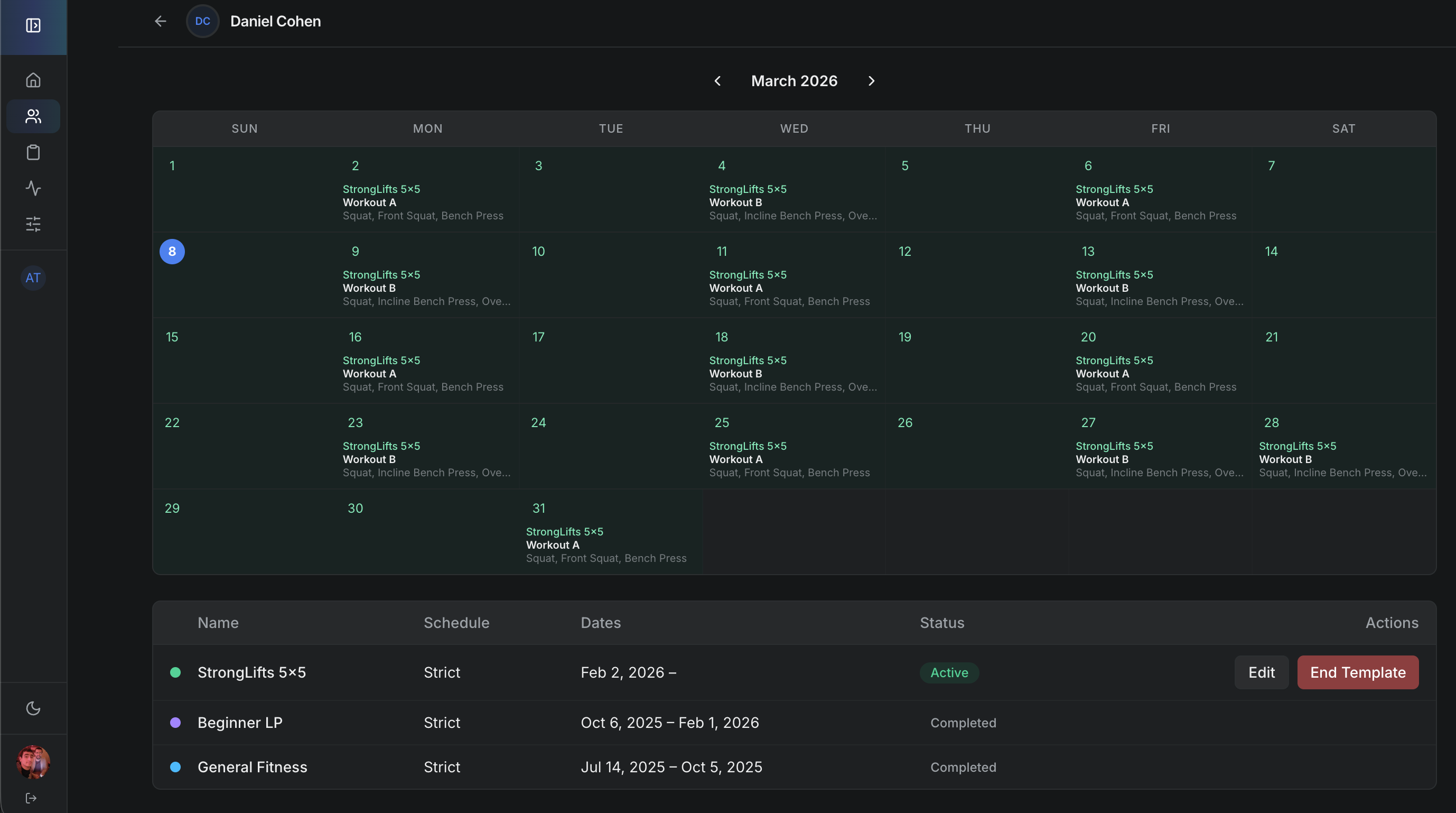Open the settings sliders icon in the sidebar
This screenshot has height=813, width=1456.
point(33,224)
